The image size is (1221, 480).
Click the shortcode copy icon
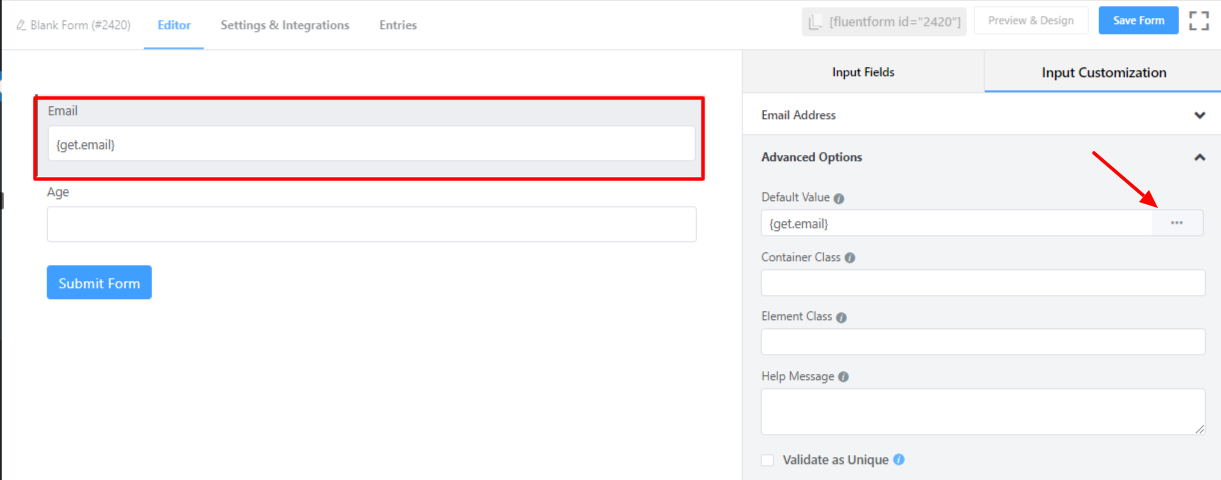(x=817, y=22)
